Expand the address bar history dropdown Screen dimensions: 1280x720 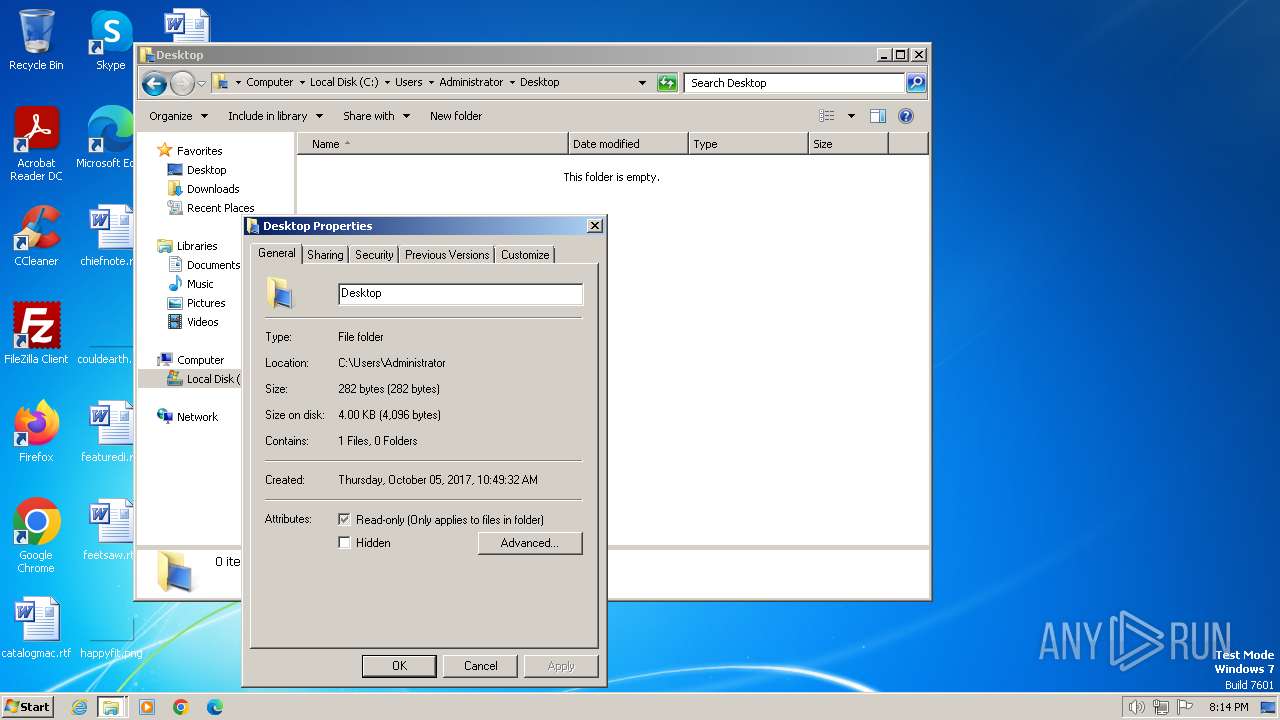click(642, 83)
